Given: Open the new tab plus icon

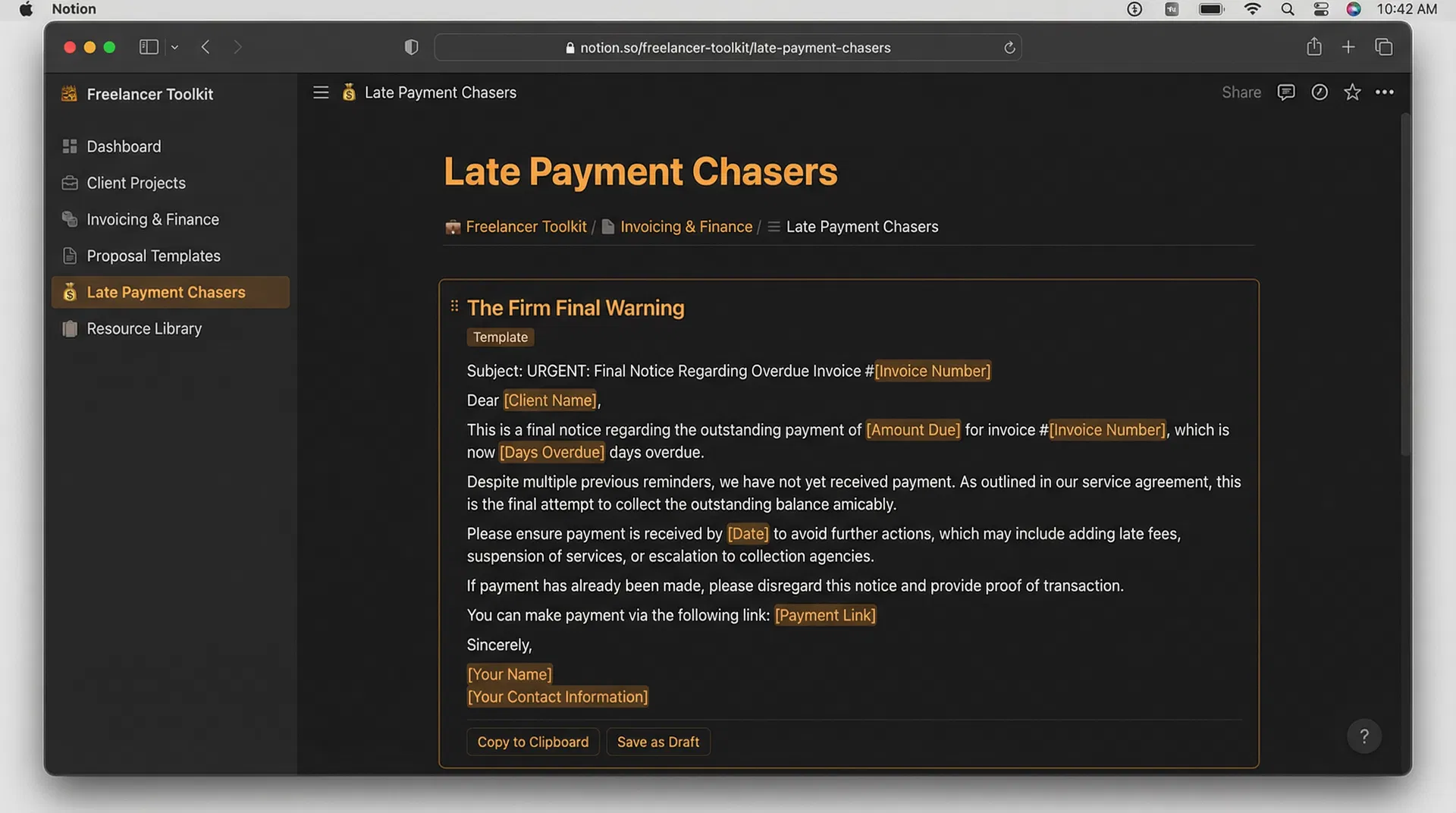Looking at the screenshot, I should pyautogui.click(x=1348, y=46).
